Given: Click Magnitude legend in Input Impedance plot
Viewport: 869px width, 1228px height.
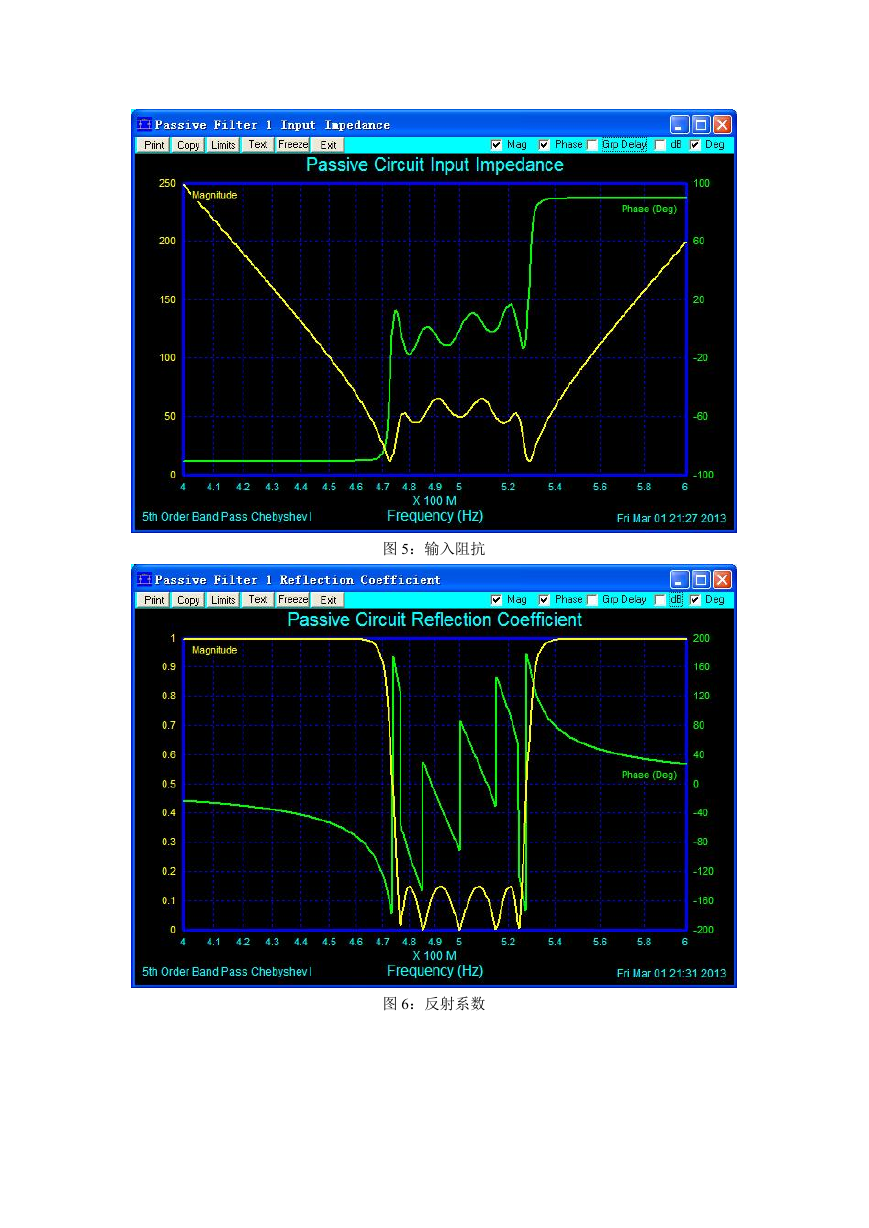Looking at the screenshot, I should pyautogui.click(x=215, y=195).
